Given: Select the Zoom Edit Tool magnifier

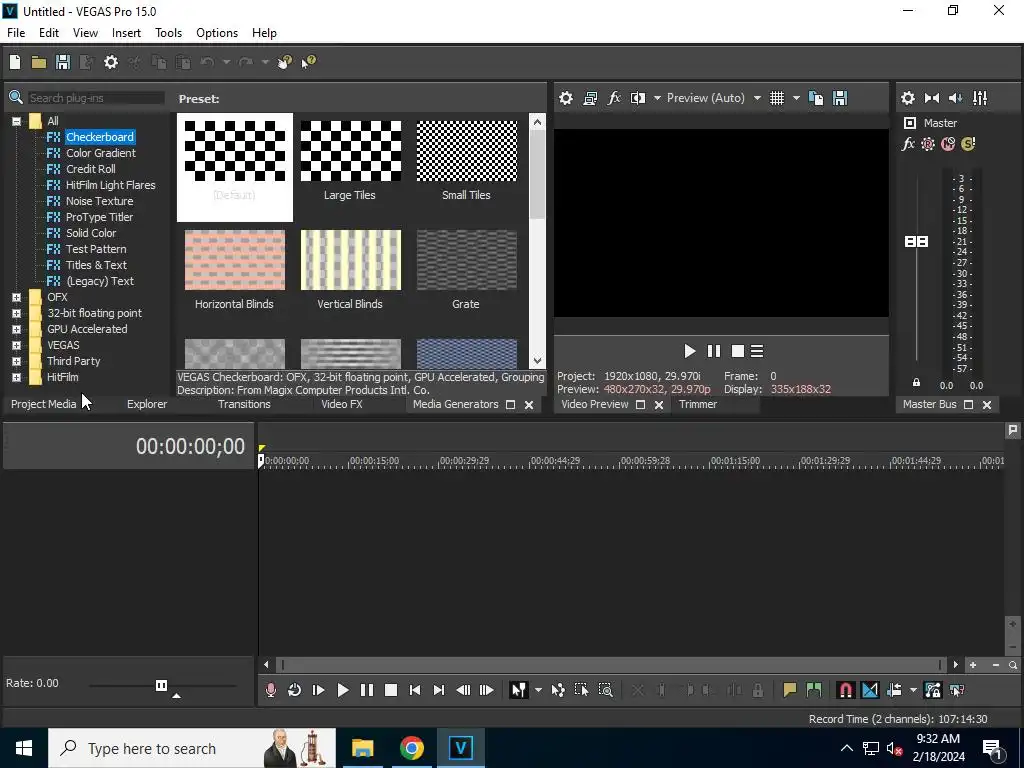Looking at the screenshot, I should (605, 690).
